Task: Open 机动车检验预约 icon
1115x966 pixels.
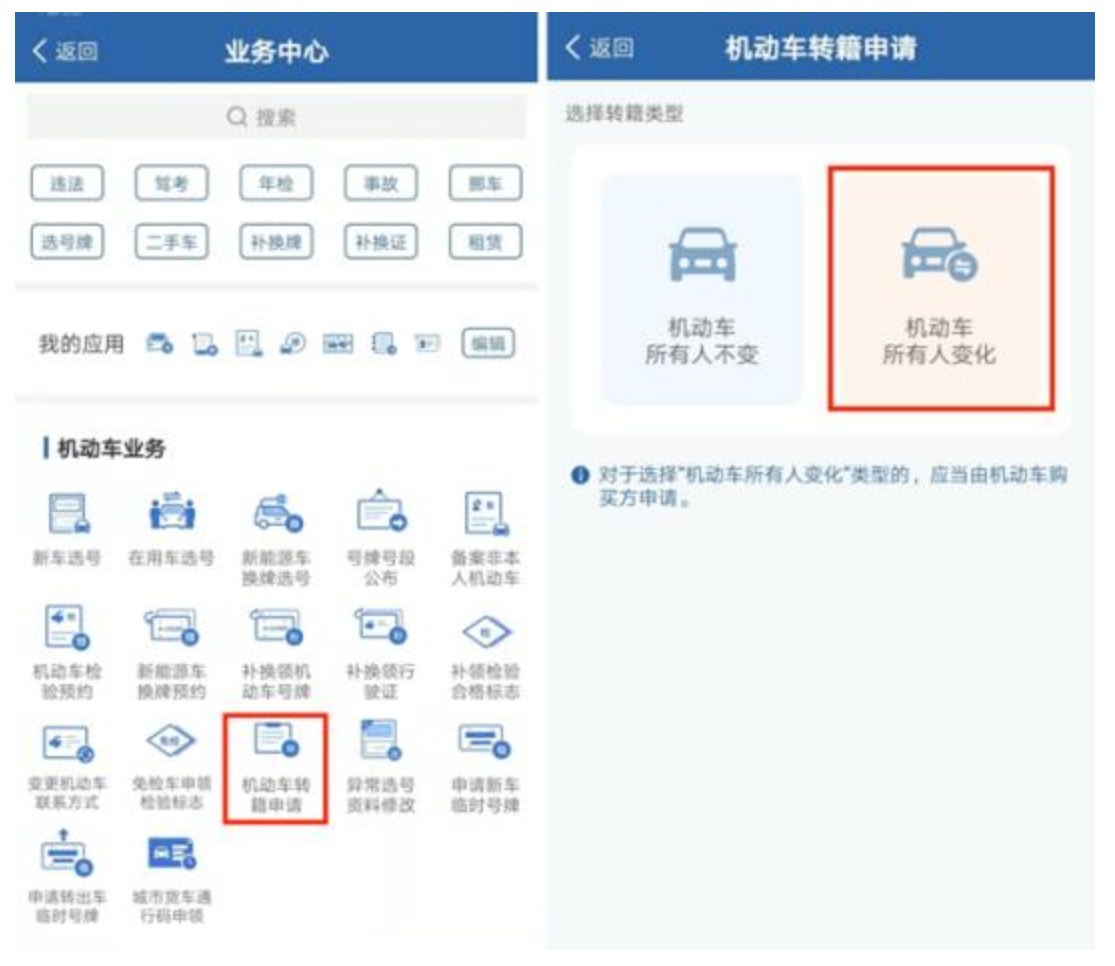Action: [x=67, y=650]
